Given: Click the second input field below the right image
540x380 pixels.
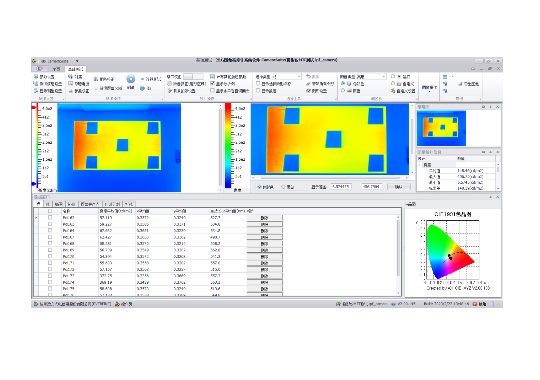Looking at the screenshot, I should click(371, 186).
